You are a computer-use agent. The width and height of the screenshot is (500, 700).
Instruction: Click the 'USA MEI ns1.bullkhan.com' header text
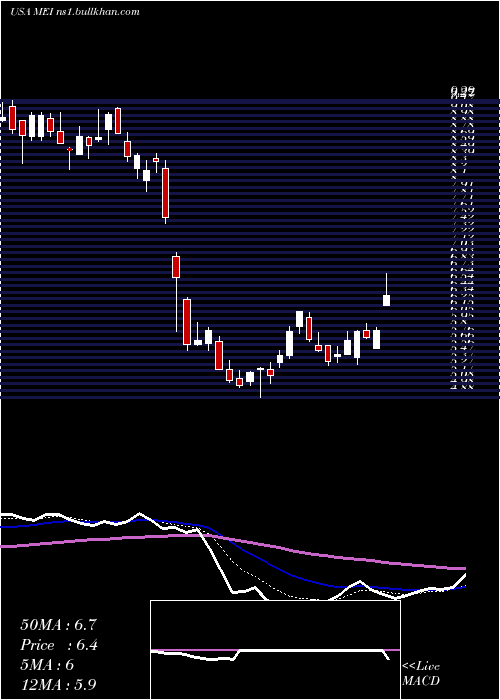pyautogui.click(x=75, y=12)
